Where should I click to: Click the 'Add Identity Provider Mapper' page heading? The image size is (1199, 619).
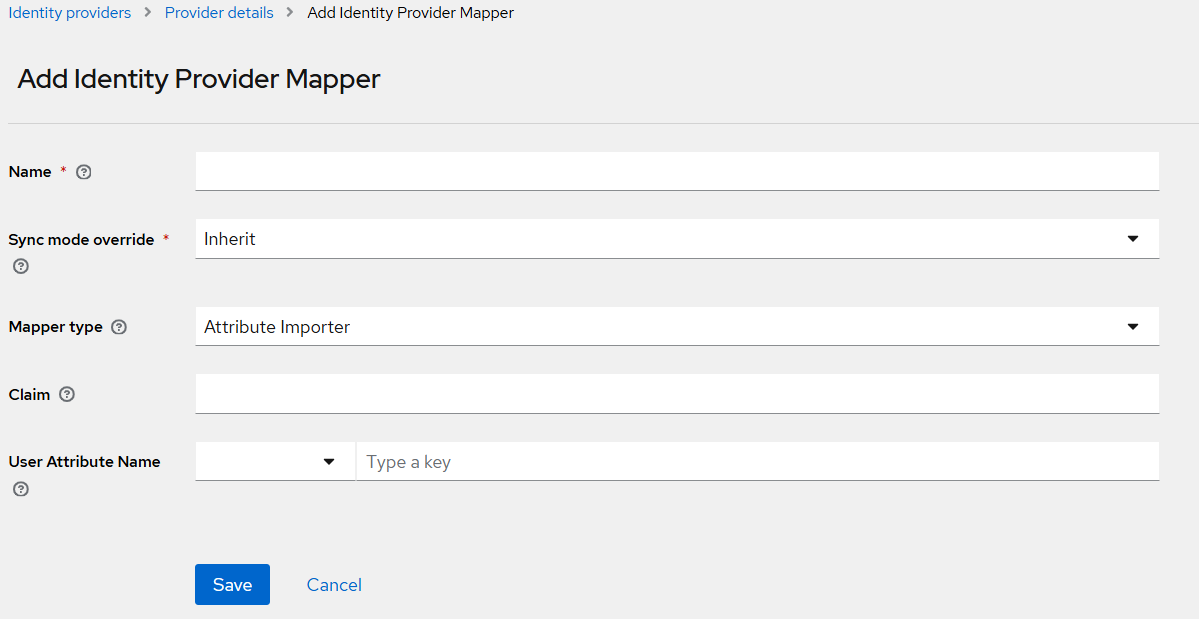[x=199, y=80]
